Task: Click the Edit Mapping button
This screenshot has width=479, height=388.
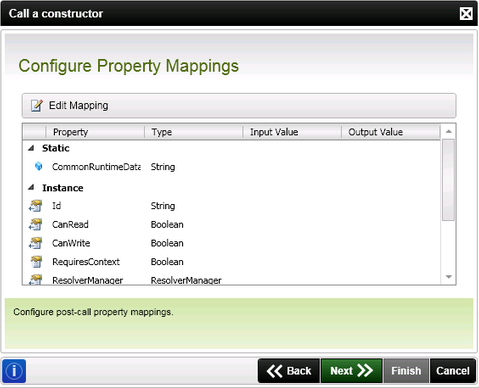Action: pos(69,106)
